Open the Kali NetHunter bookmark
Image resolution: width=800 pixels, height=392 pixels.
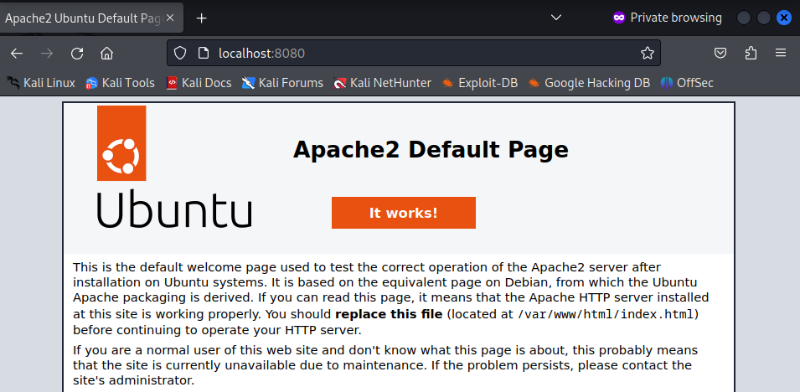pos(382,83)
